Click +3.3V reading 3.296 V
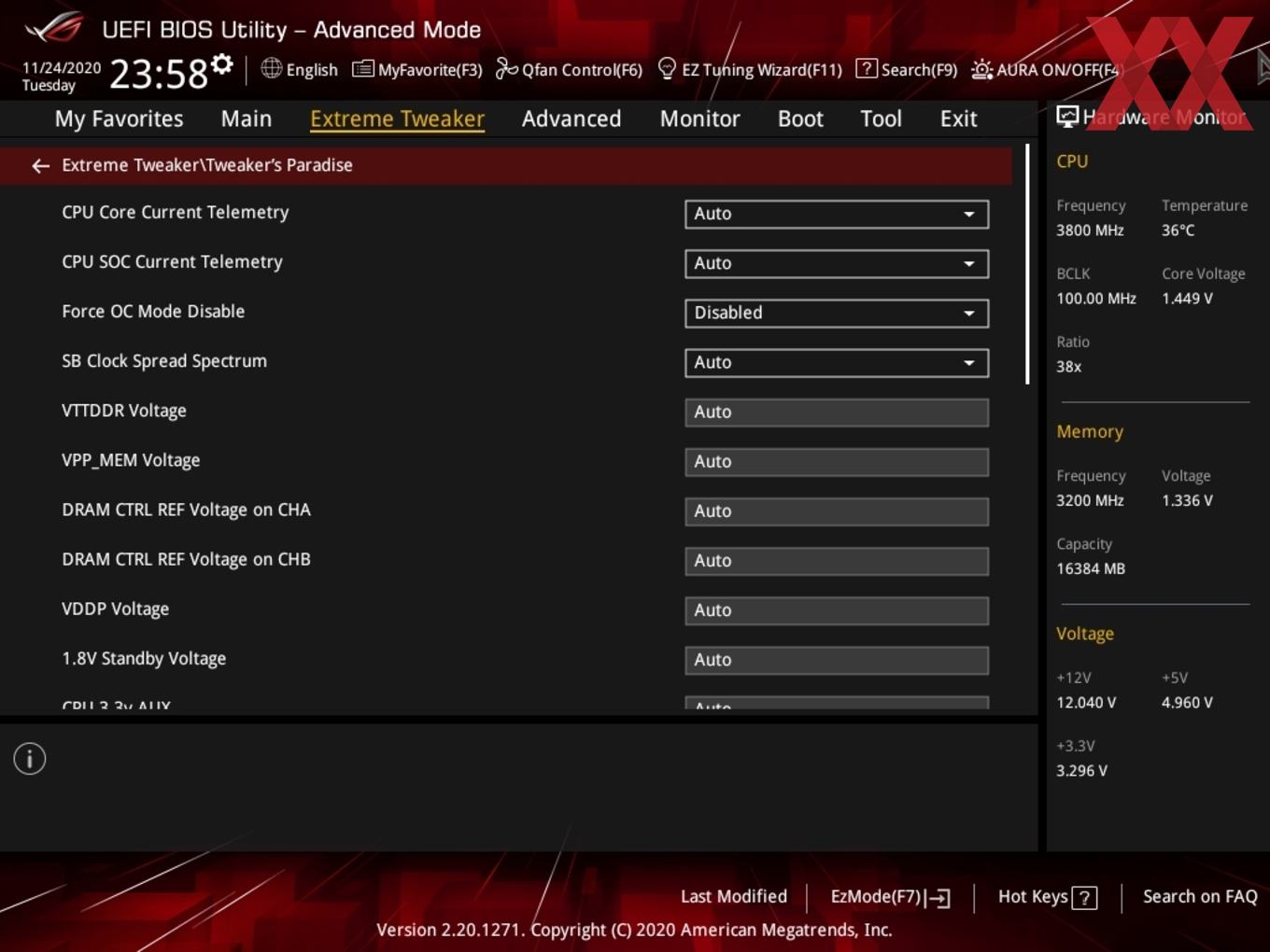Screen dimensions: 1270x952 (1081, 771)
